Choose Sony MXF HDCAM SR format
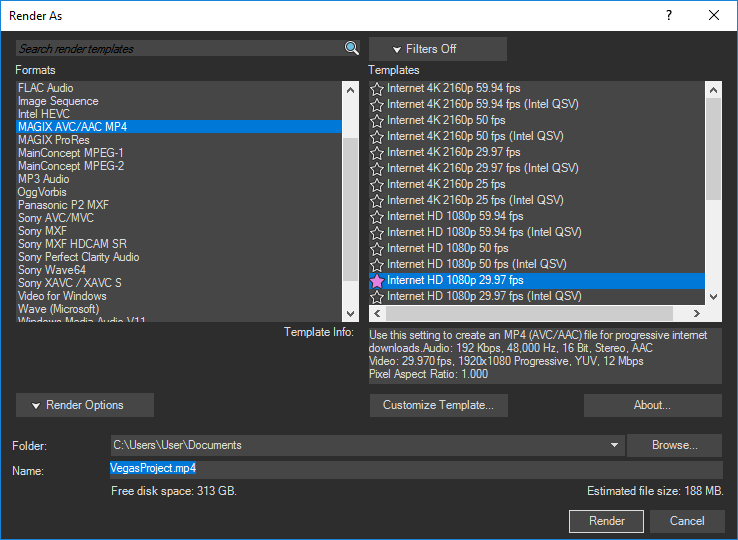The width and height of the screenshot is (738, 540). pos(179,244)
